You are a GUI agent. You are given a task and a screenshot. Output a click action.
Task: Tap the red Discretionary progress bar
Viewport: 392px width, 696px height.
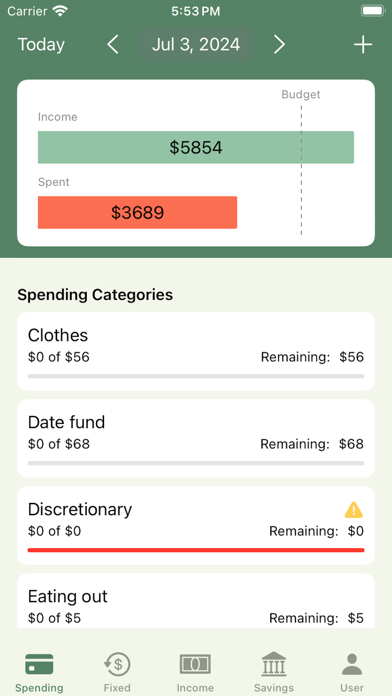coord(196,550)
